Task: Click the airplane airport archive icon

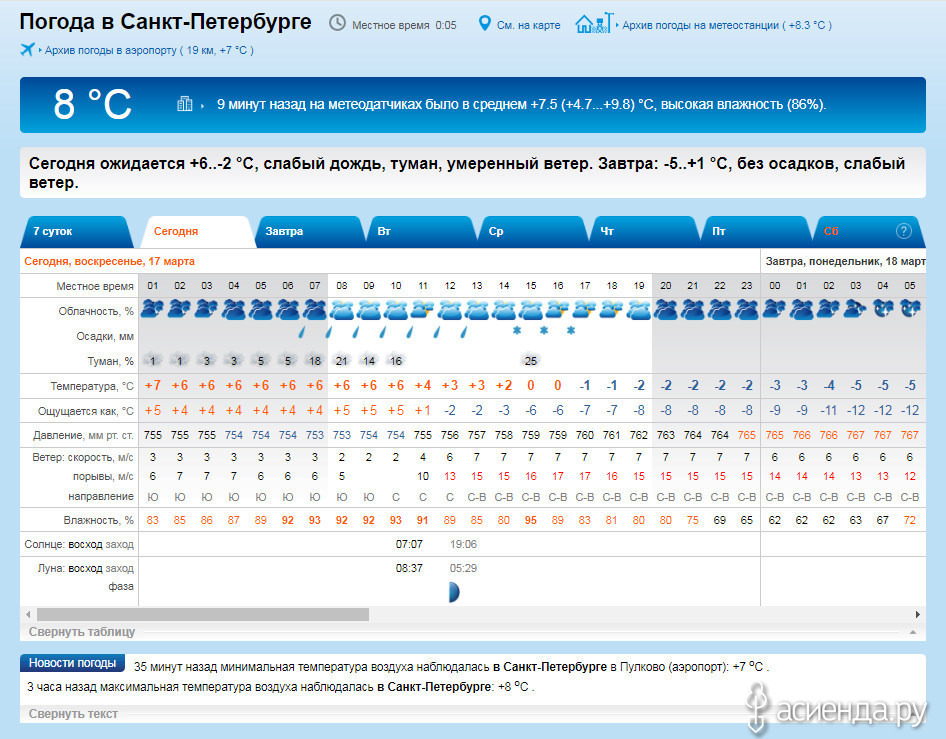Action: (27, 49)
